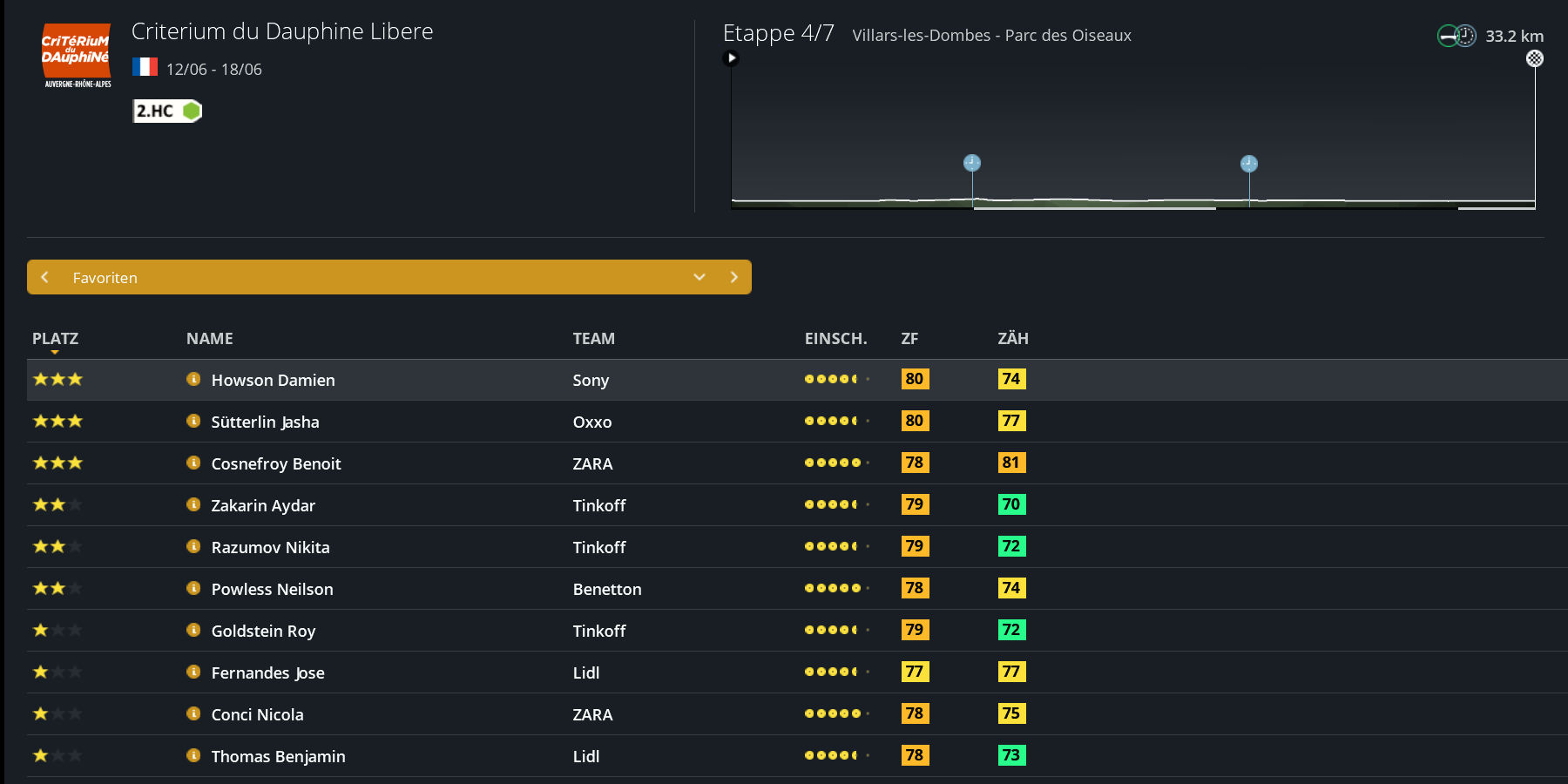Open rider Cosnefroy Benoit
1568x784 pixels.
click(275, 463)
